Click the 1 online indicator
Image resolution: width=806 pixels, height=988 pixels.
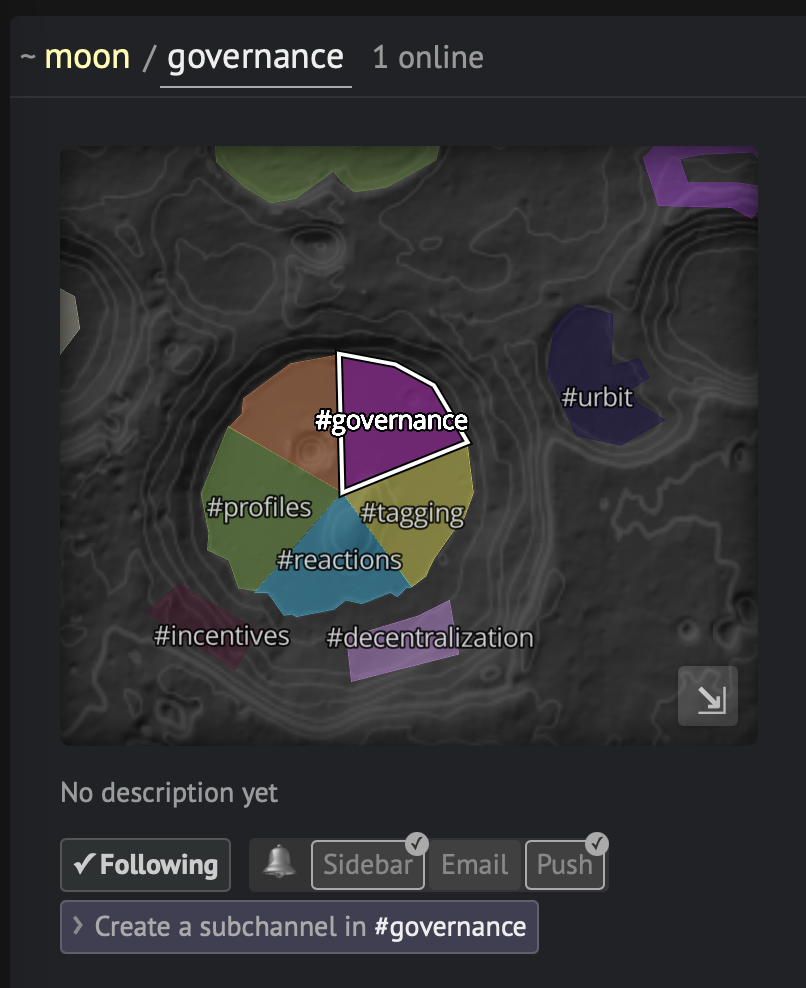click(429, 58)
